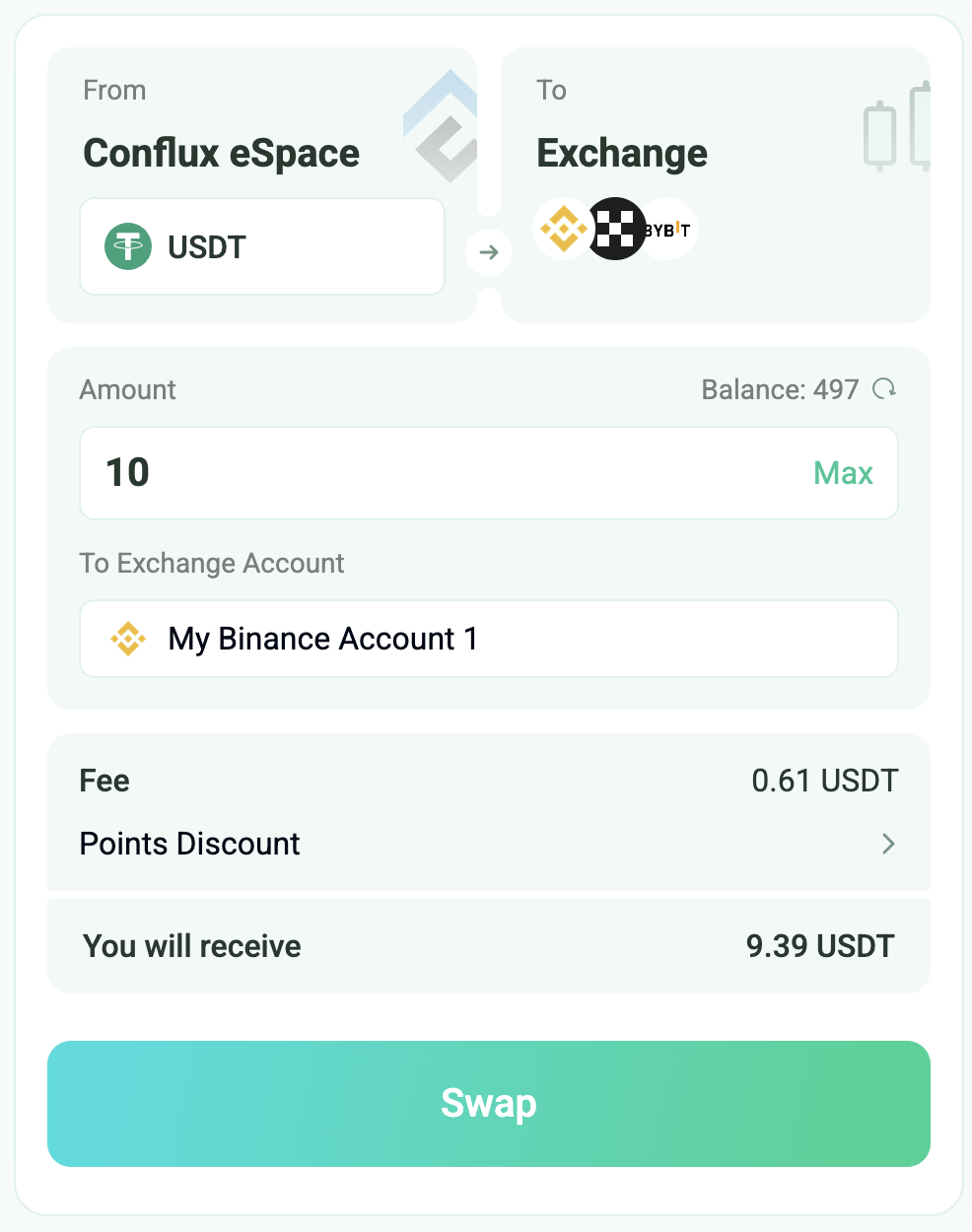Focus the amount input showing 10
Image resolution: width=972 pixels, height=1232 pixels.
pyautogui.click(x=489, y=473)
